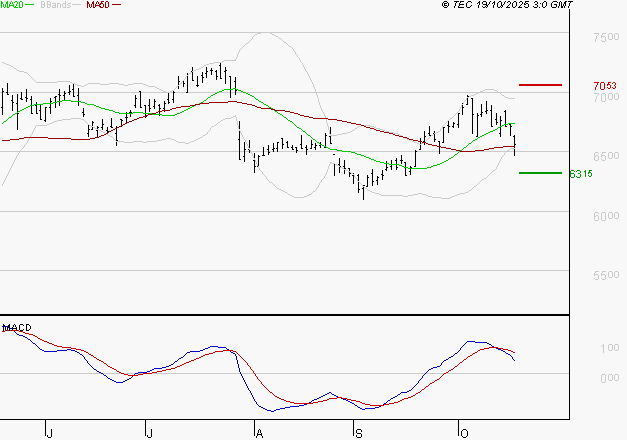Click the green 6315 support value

(x=581, y=174)
